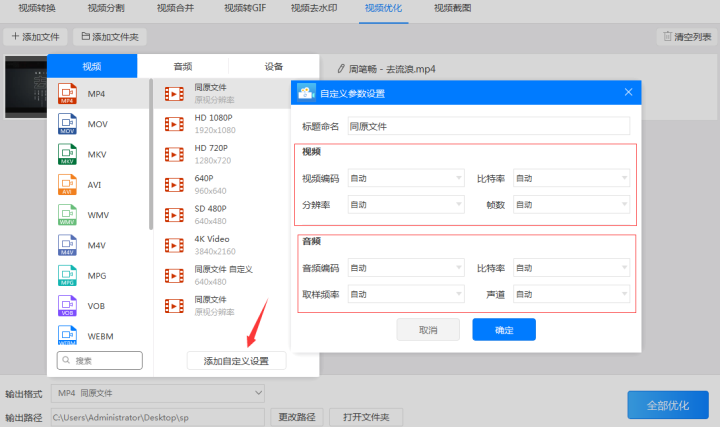The width and height of the screenshot is (720, 427).
Task: Click the video thumbnail preview
Action: 26,87
